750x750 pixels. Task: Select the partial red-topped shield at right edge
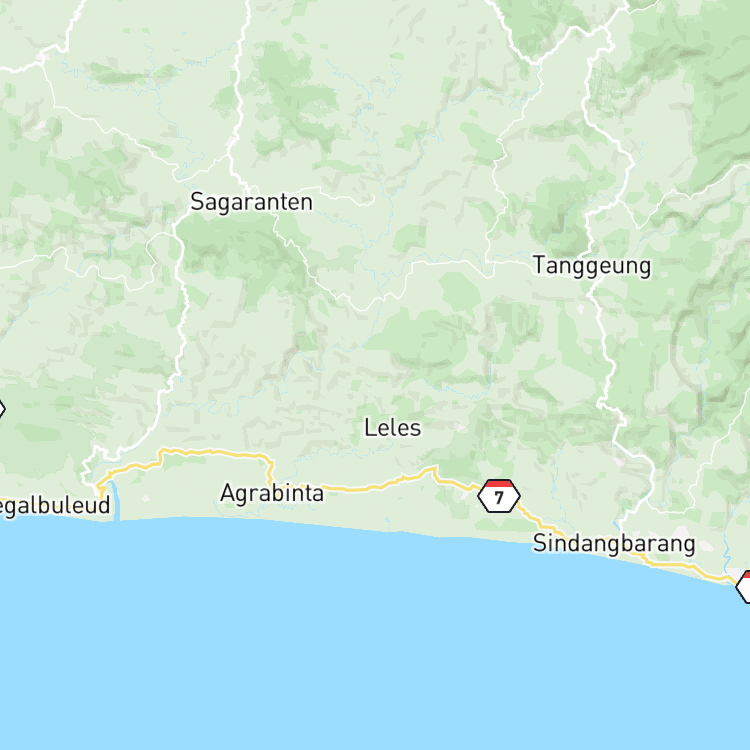click(x=743, y=586)
